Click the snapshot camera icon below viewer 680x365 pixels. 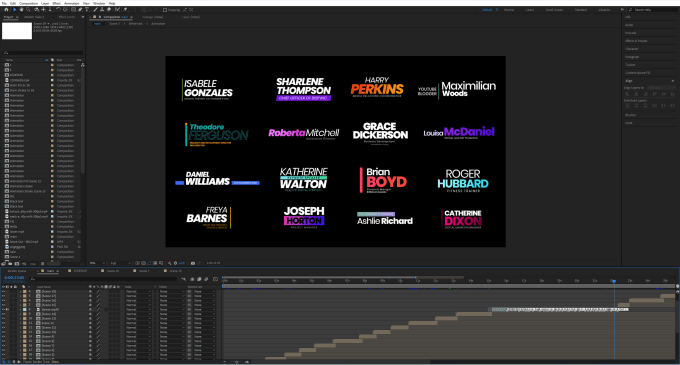tap(193, 263)
